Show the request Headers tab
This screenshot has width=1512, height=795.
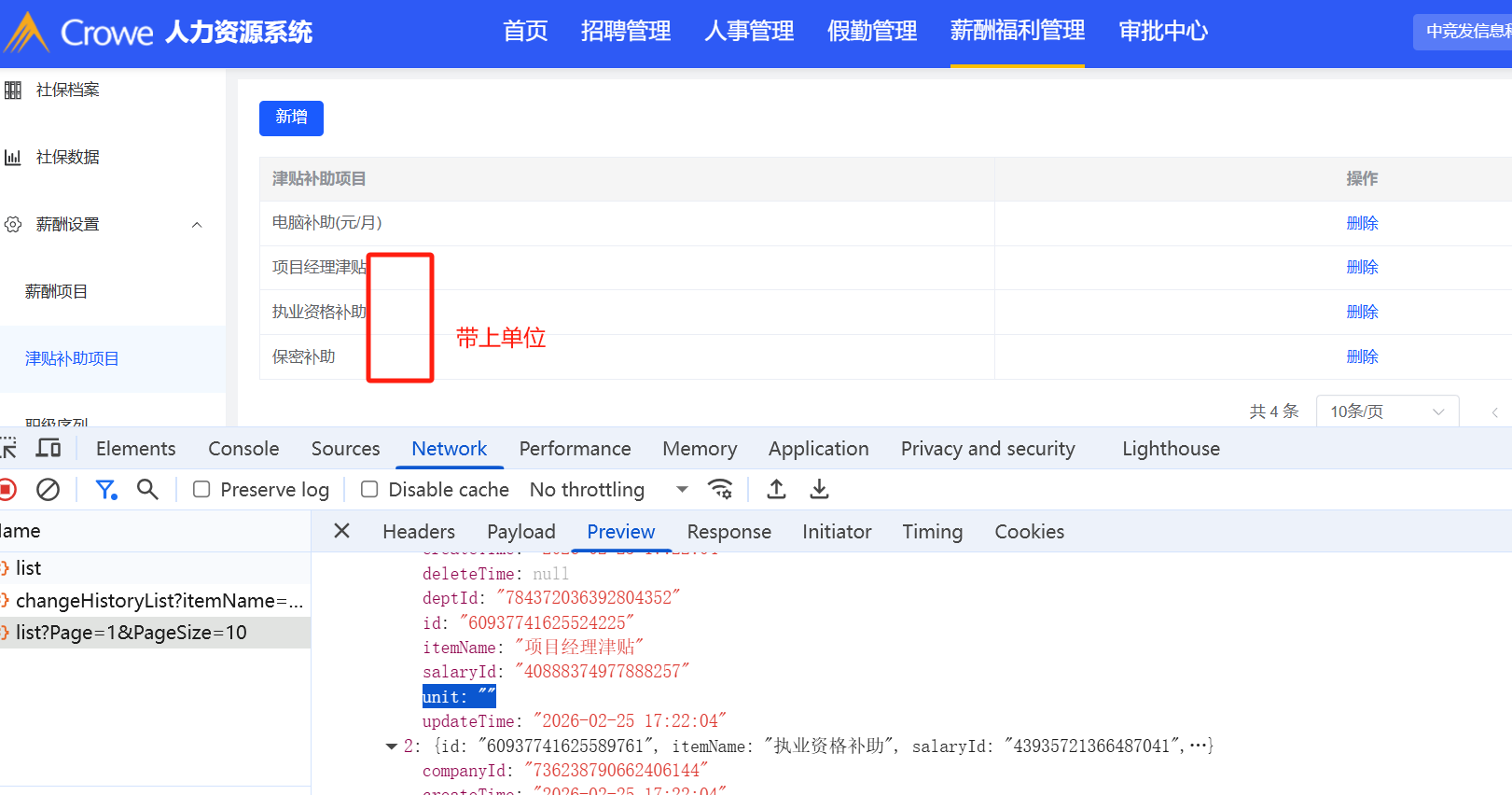click(419, 532)
